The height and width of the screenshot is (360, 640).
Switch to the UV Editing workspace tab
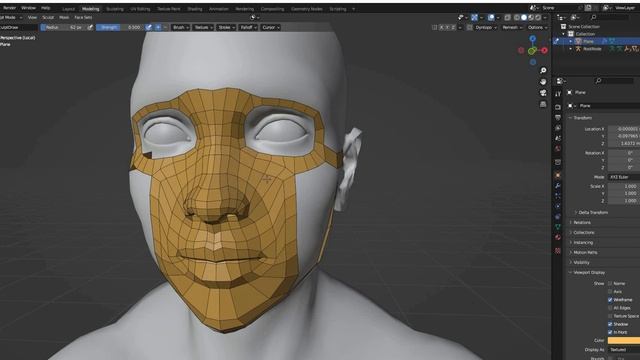[x=140, y=9]
